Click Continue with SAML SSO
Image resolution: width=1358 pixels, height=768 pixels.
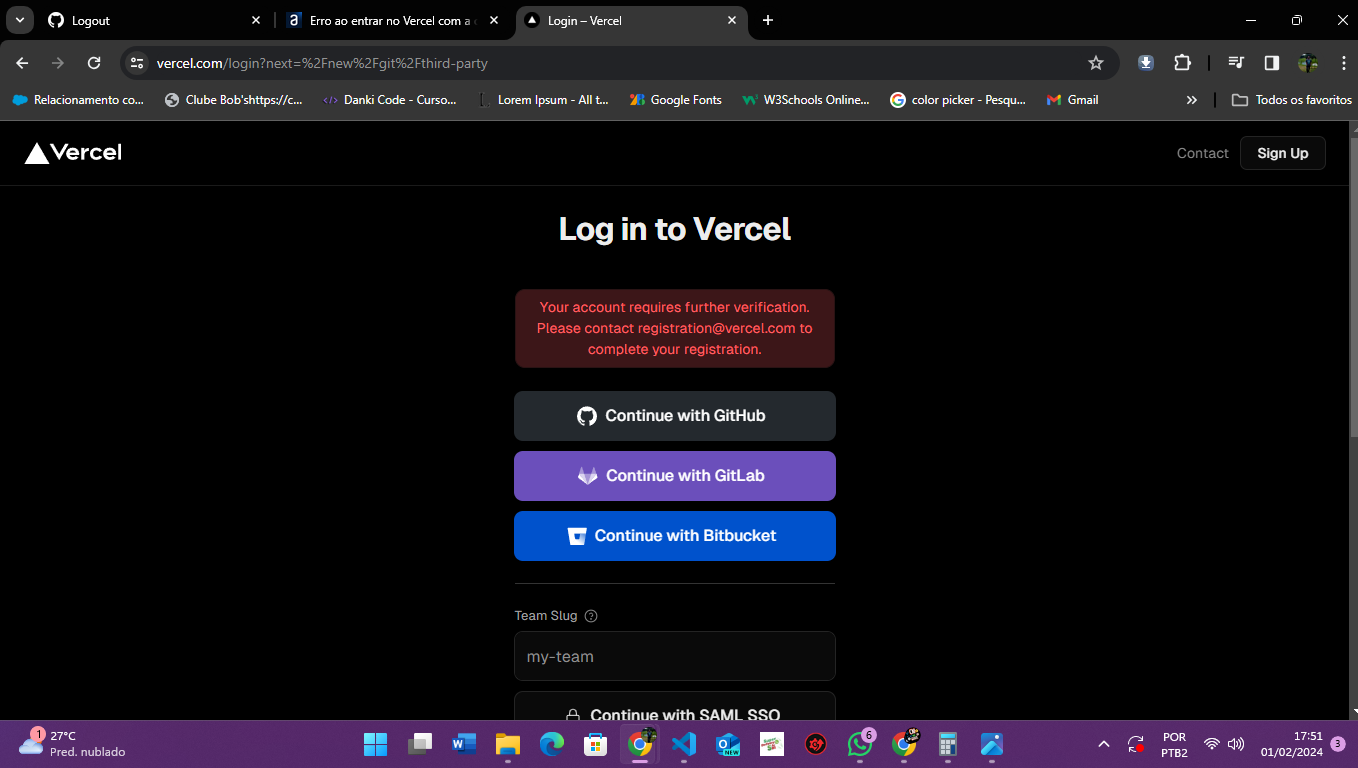675,706
